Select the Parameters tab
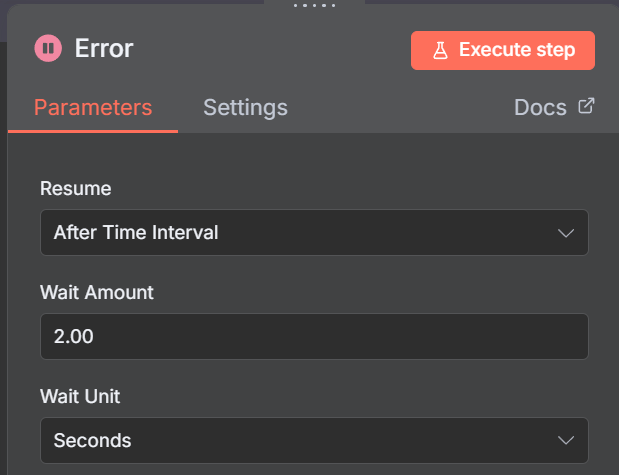This screenshot has width=619, height=475. [93, 107]
